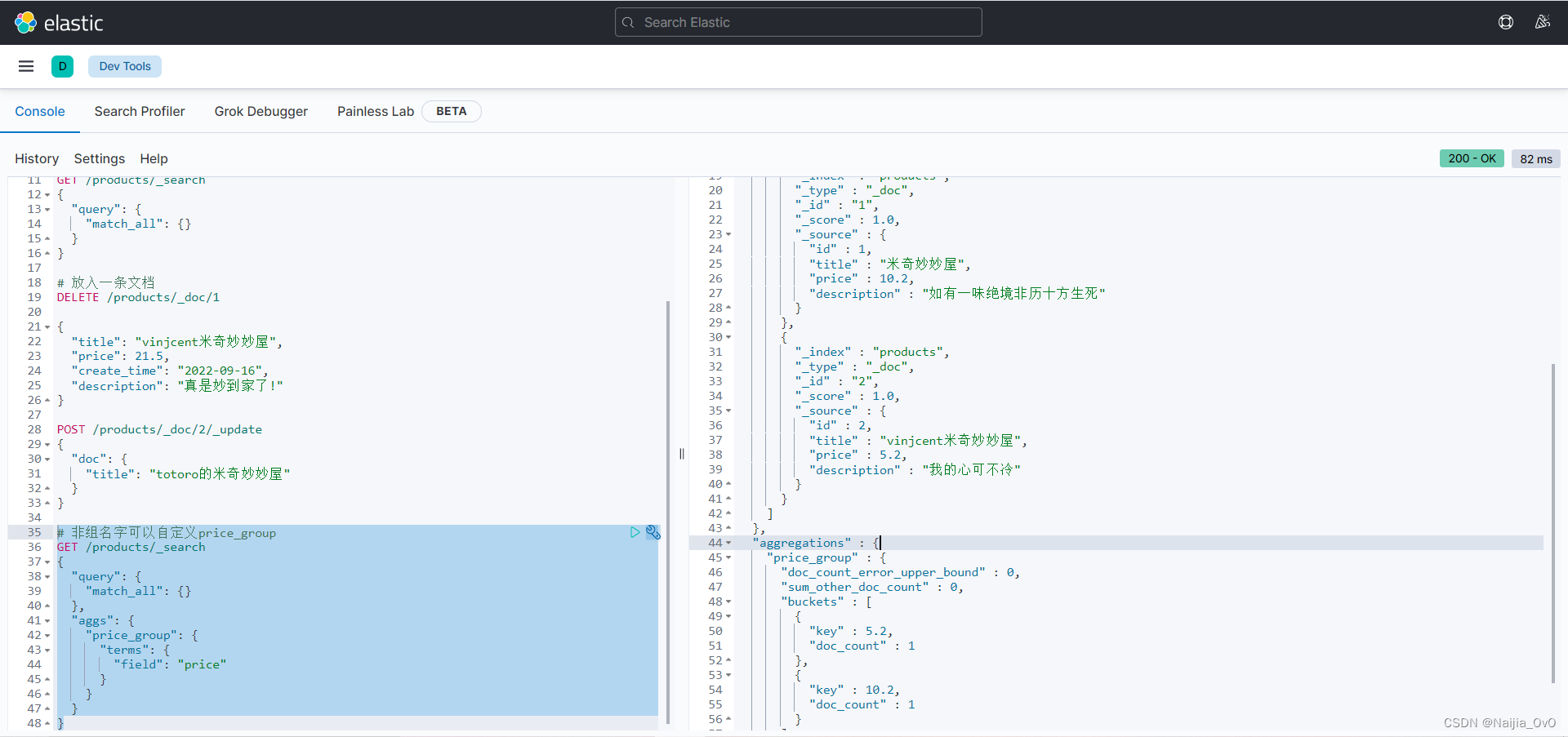The width and height of the screenshot is (1568, 737).
Task: Click the "price": 21.5 line
Action: (x=120, y=357)
